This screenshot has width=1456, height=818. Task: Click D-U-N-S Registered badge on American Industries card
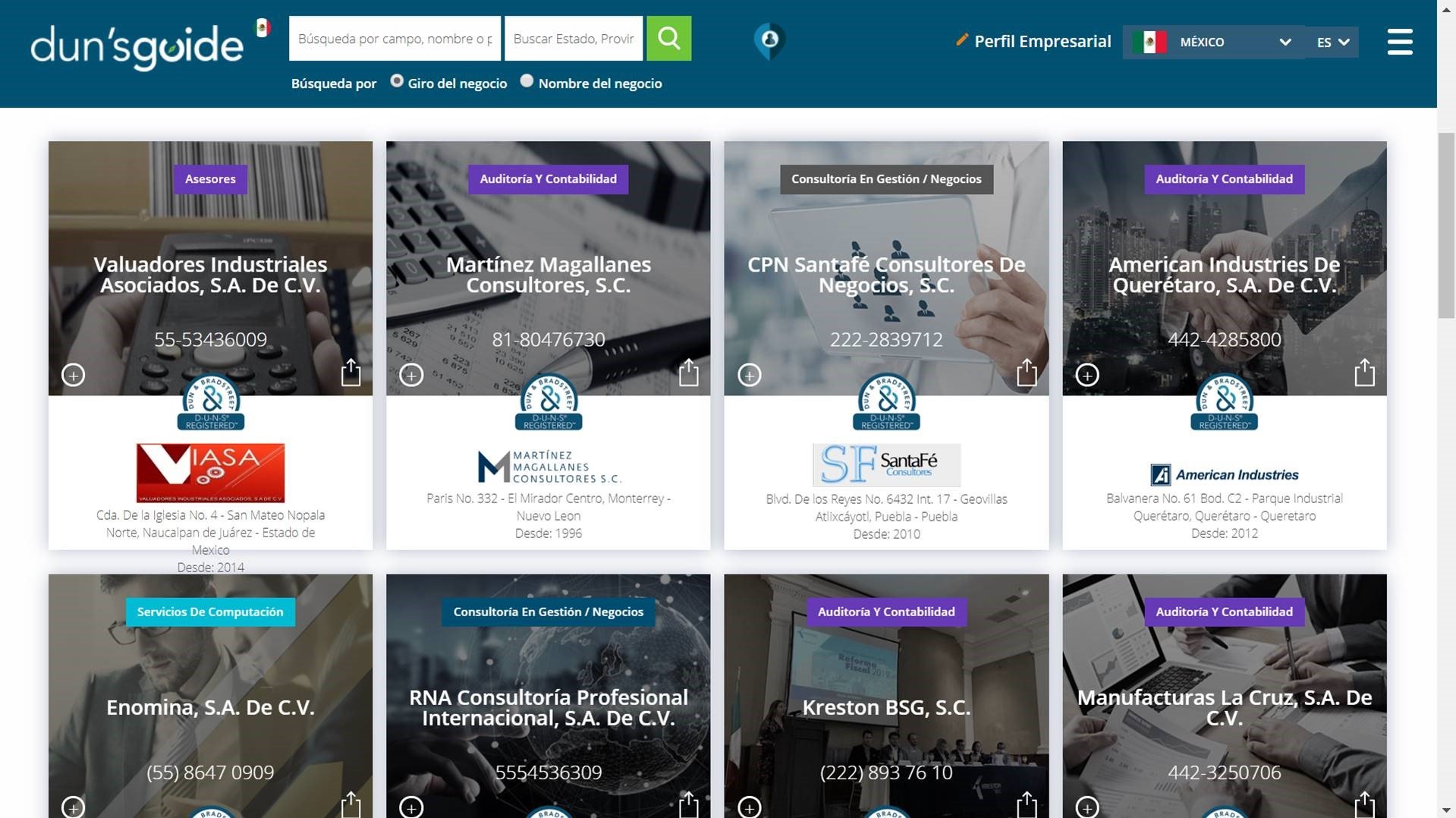pyautogui.click(x=1225, y=402)
